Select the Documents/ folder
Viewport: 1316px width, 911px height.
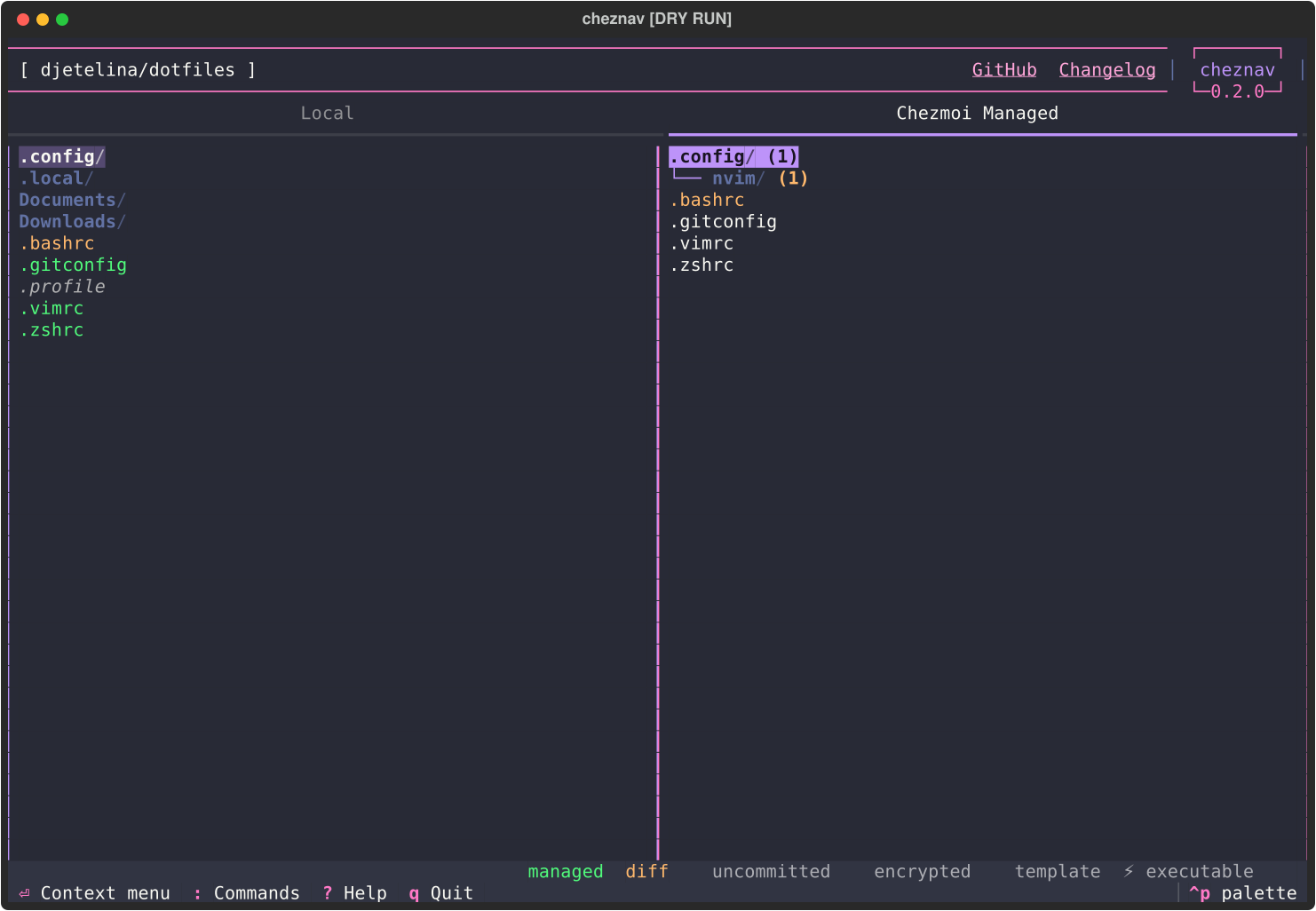[73, 201]
